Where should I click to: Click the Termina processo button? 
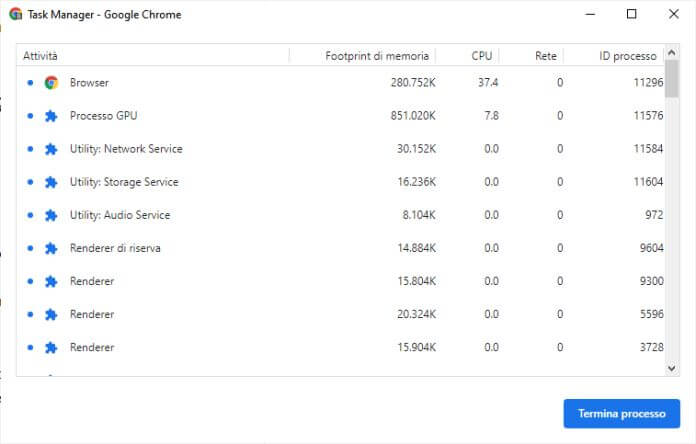[x=621, y=413]
